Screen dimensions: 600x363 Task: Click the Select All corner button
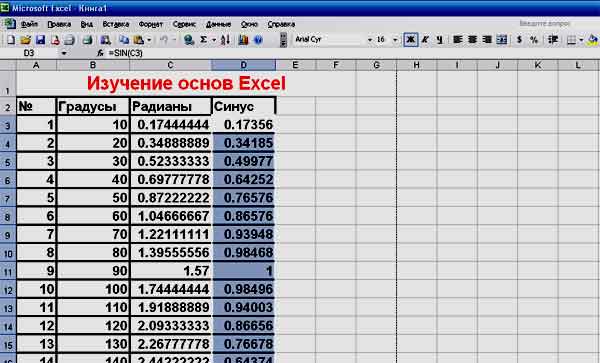8,65
